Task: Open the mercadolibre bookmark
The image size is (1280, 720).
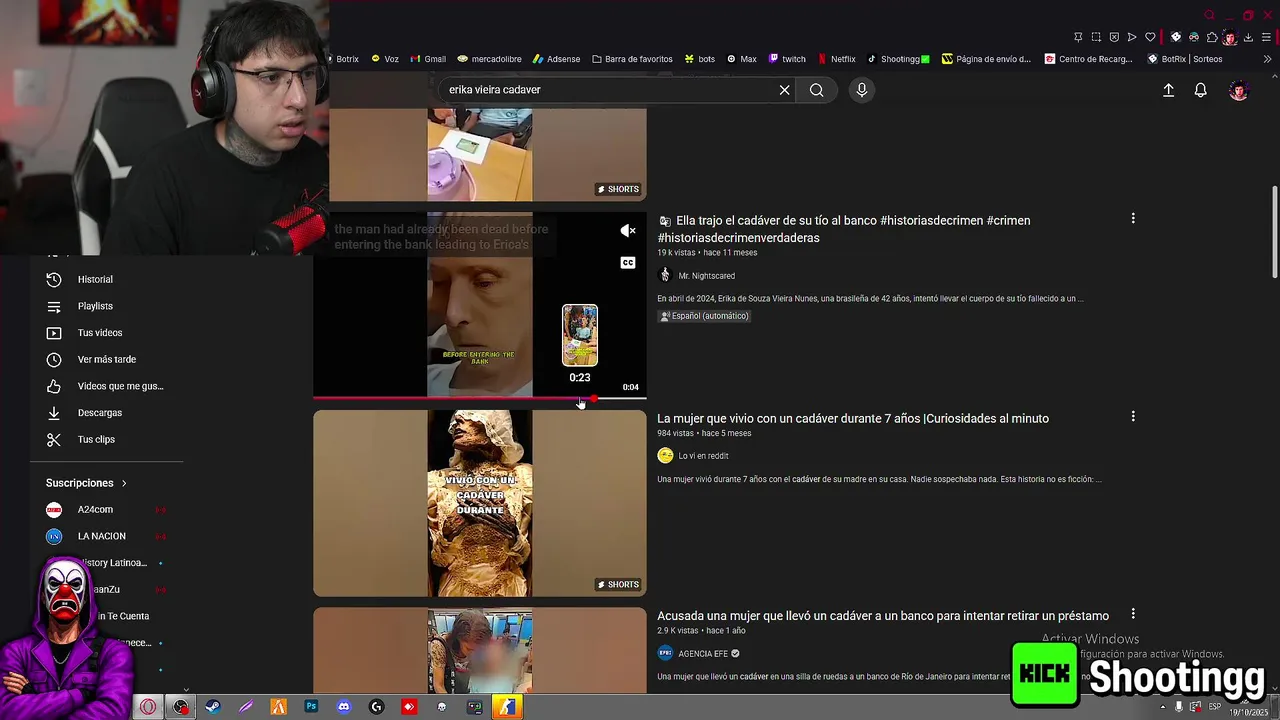Action: [x=489, y=59]
